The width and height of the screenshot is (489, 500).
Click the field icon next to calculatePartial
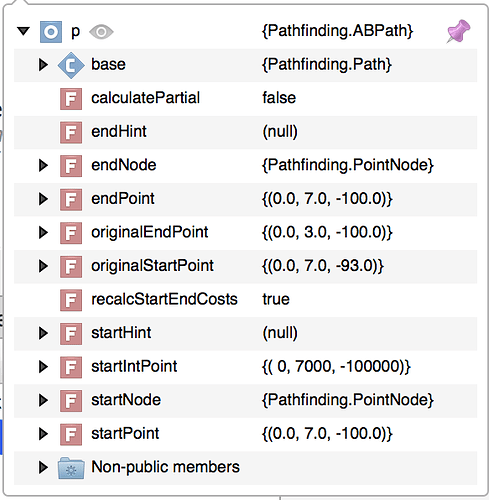click(71, 99)
